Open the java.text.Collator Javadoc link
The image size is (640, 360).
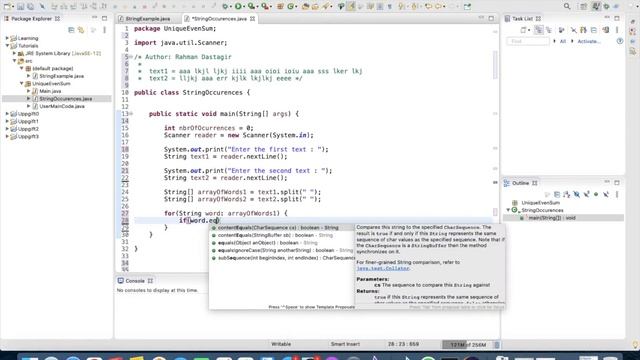(x=383, y=268)
